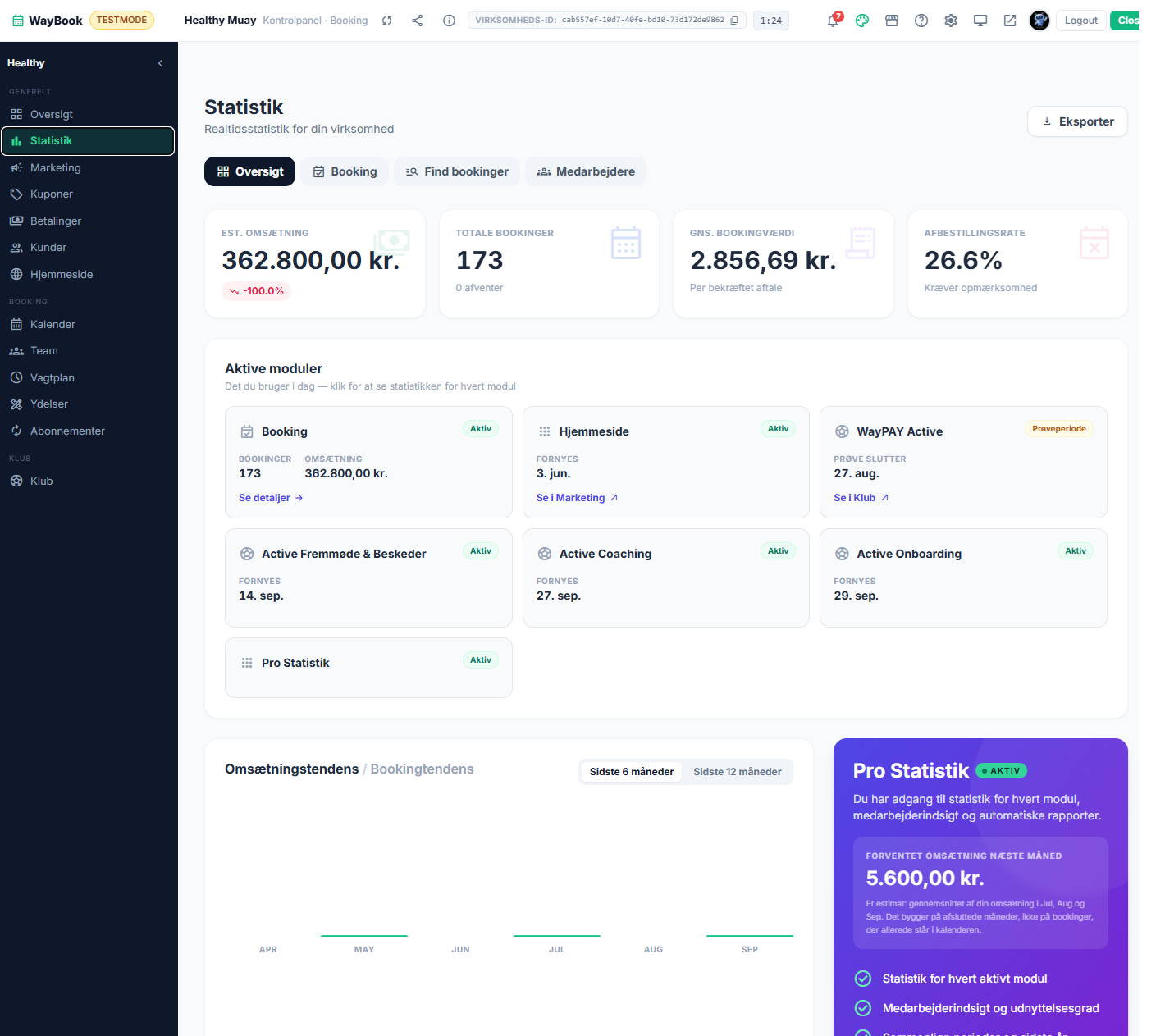1165x1036 pixels.
Task: Switch to the Medarbejdere tab
Action: [x=586, y=171]
